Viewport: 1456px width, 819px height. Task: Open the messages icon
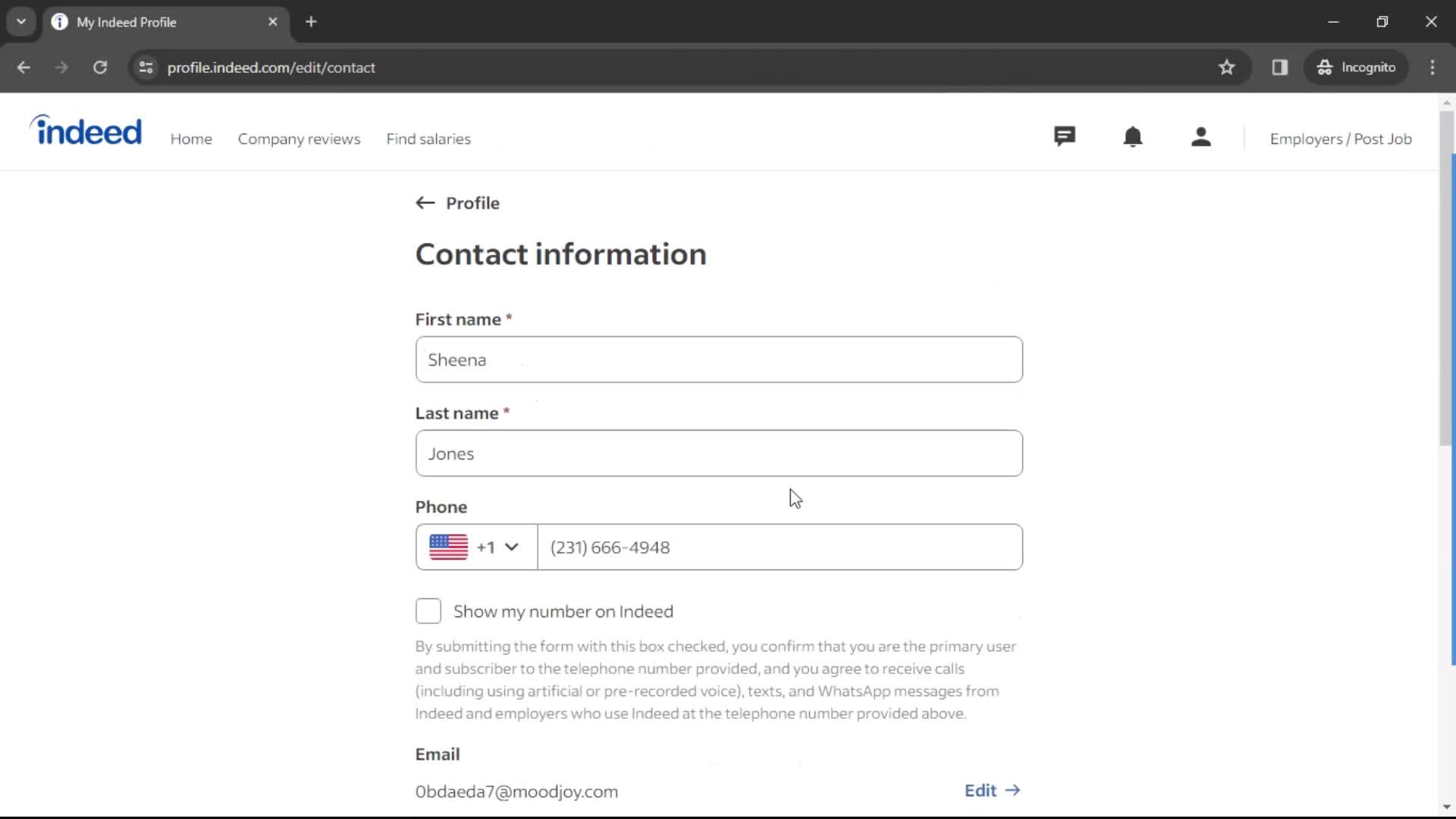[x=1065, y=138]
